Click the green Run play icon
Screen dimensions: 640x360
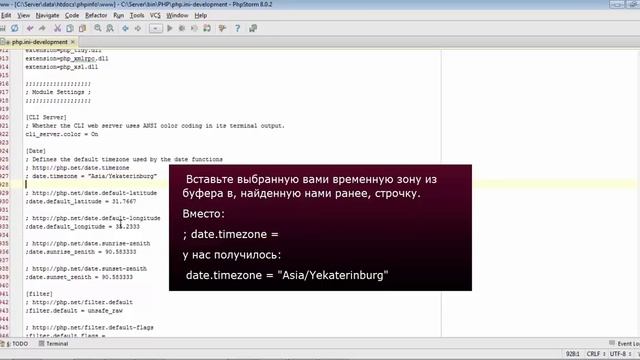pos(170,28)
